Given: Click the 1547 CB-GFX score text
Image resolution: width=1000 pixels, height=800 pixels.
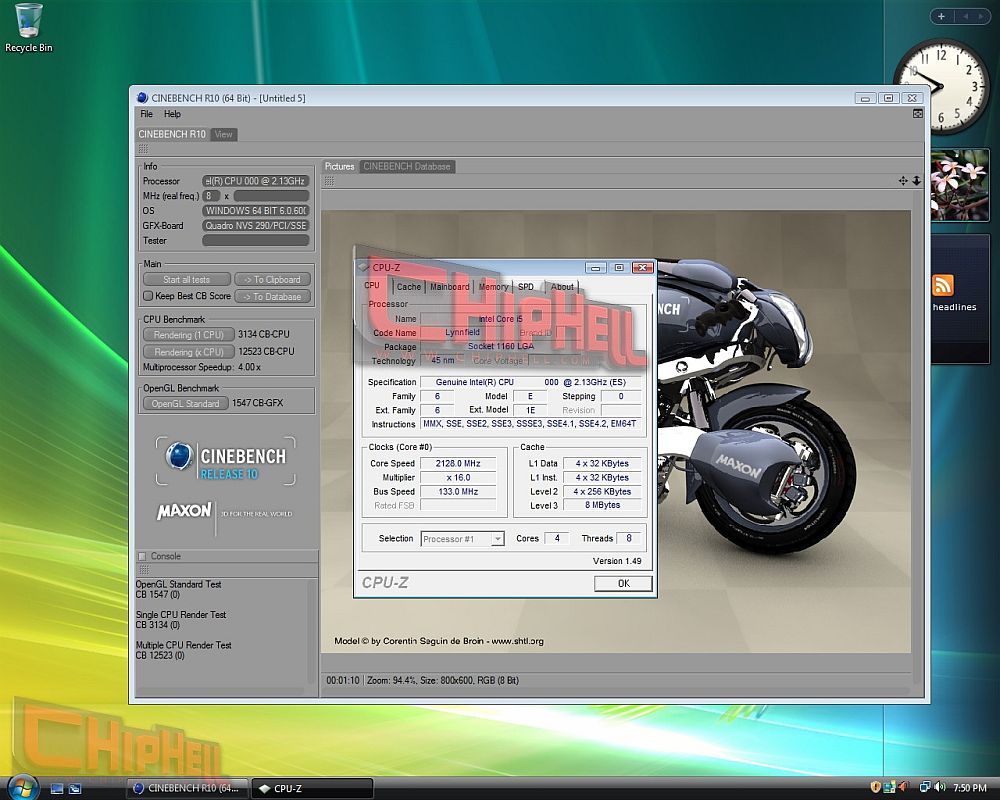Looking at the screenshot, I should click(257, 403).
